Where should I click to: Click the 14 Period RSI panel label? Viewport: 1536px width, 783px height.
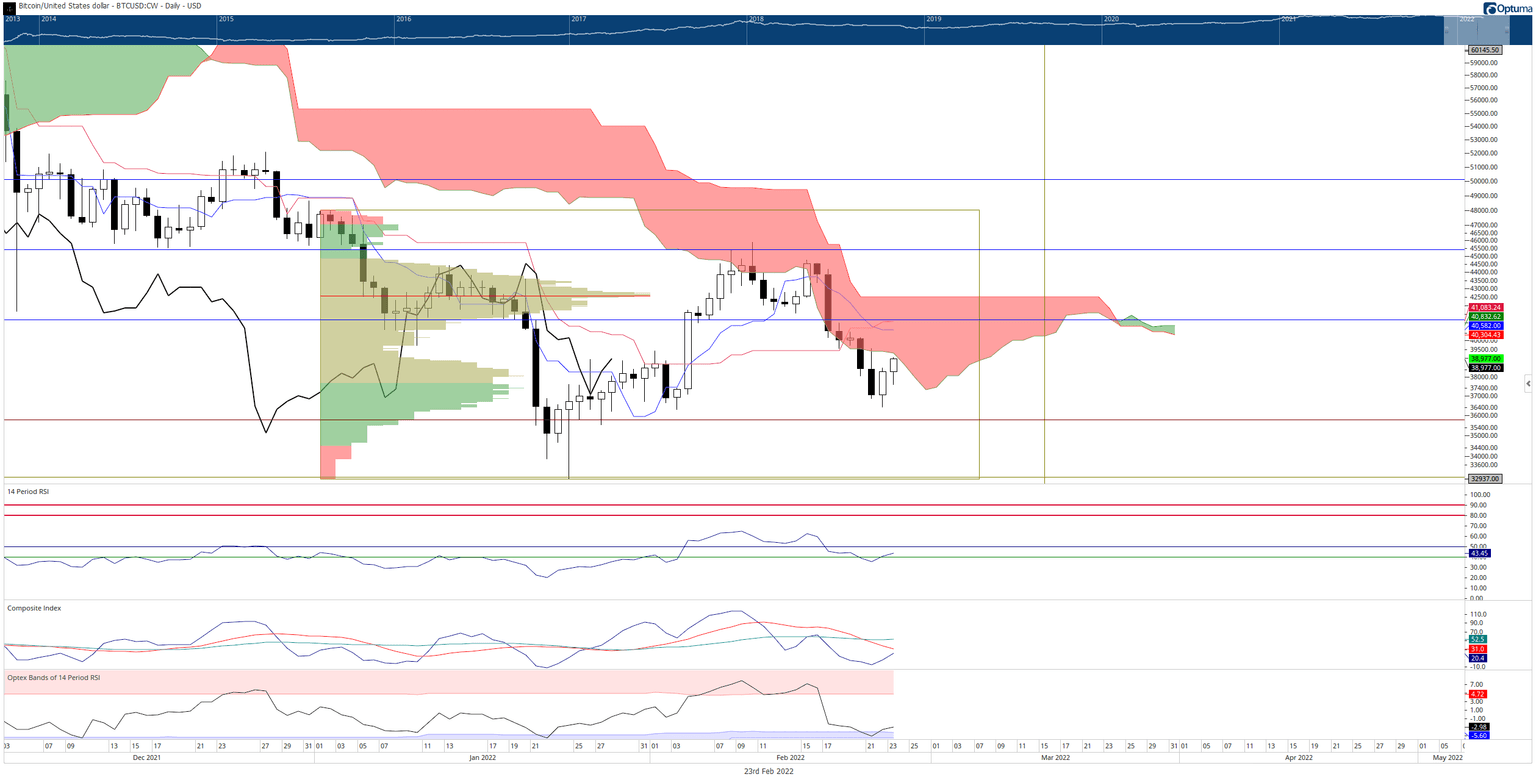click(26, 493)
